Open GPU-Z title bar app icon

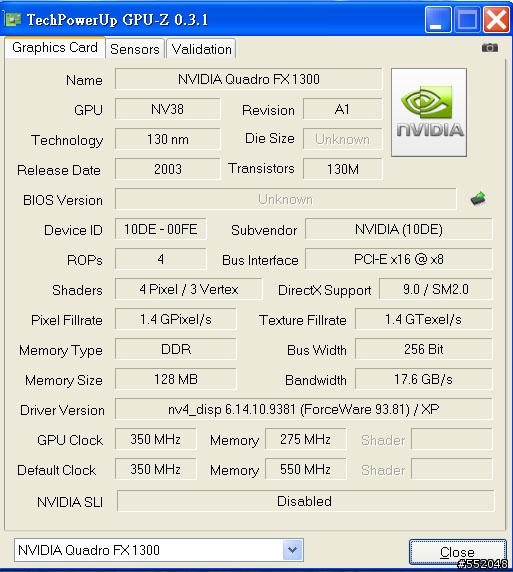pyautogui.click(x=13, y=19)
